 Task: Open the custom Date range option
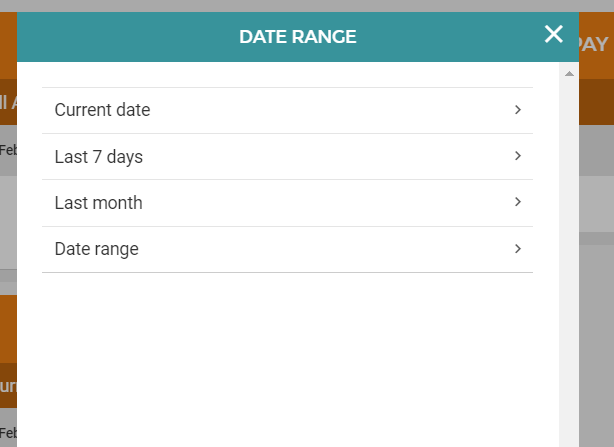point(97,249)
